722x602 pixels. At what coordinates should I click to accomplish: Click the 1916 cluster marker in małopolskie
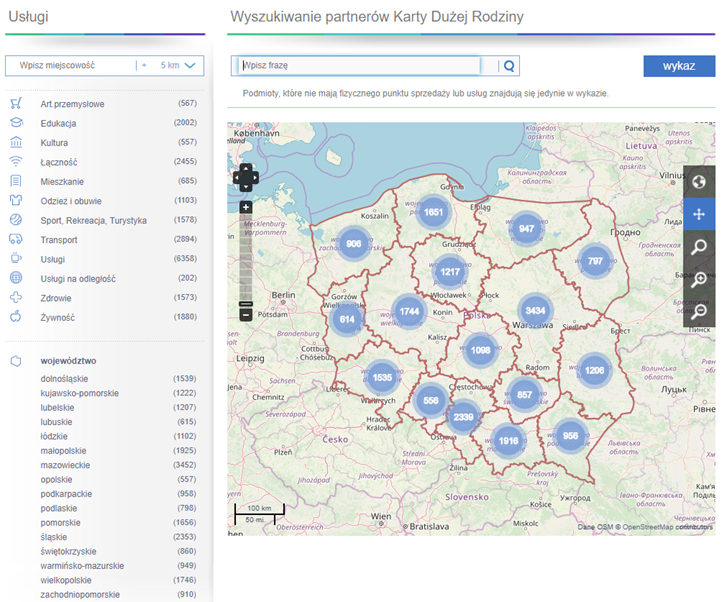508,441
